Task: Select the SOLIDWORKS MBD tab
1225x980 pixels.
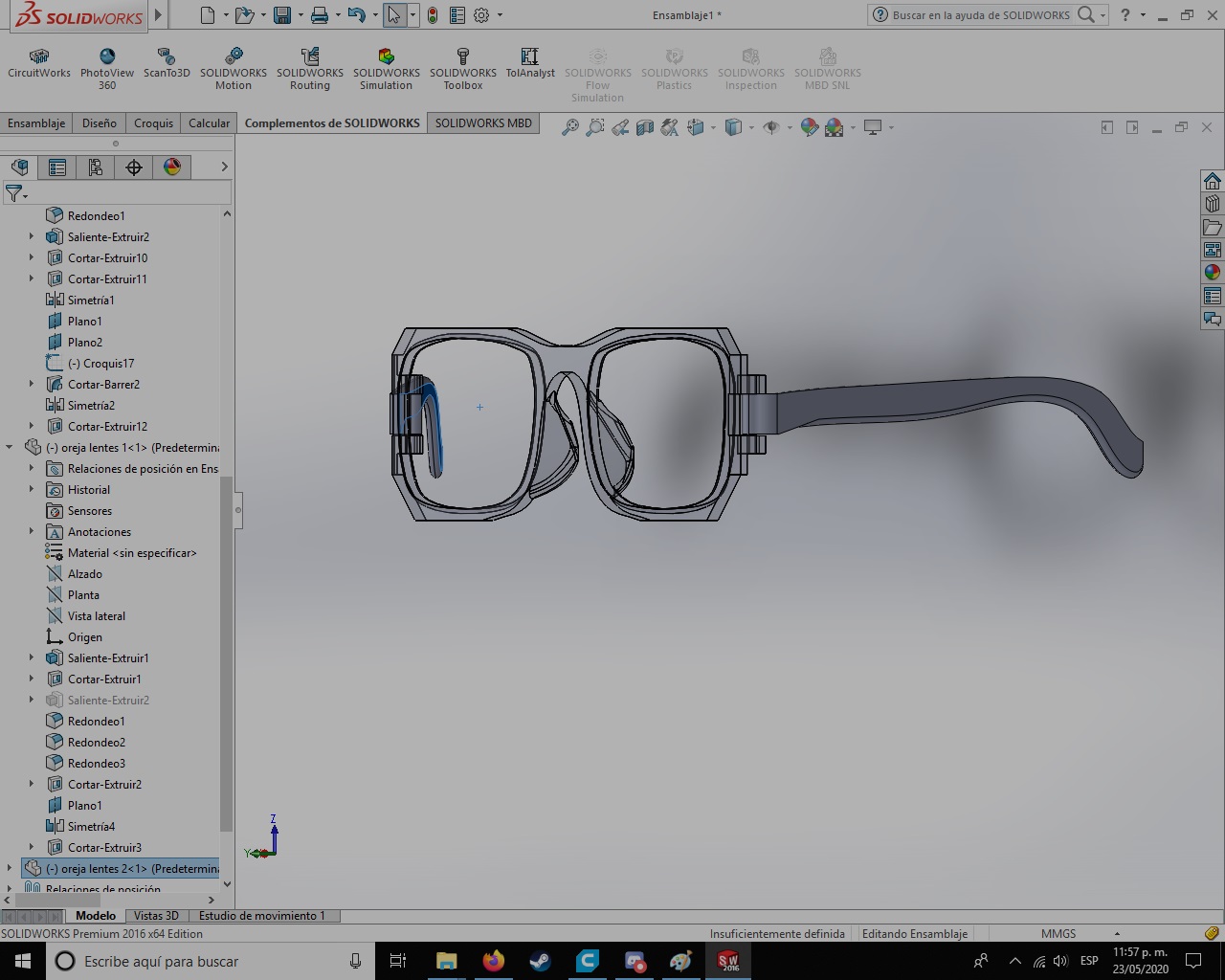Action: coord(483,123)
